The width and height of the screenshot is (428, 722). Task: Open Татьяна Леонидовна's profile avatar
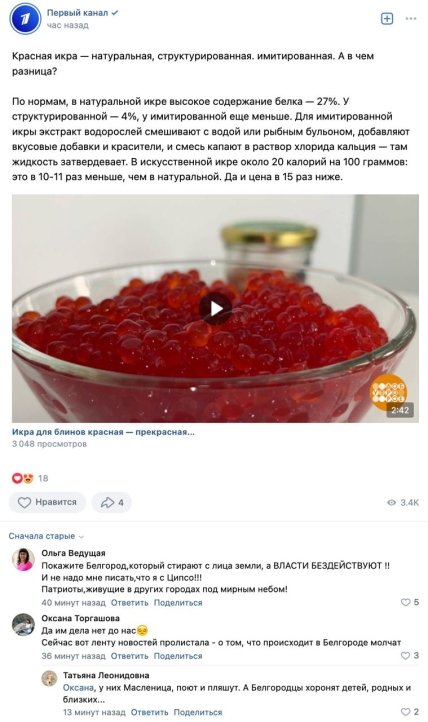(x=49, y=678)
